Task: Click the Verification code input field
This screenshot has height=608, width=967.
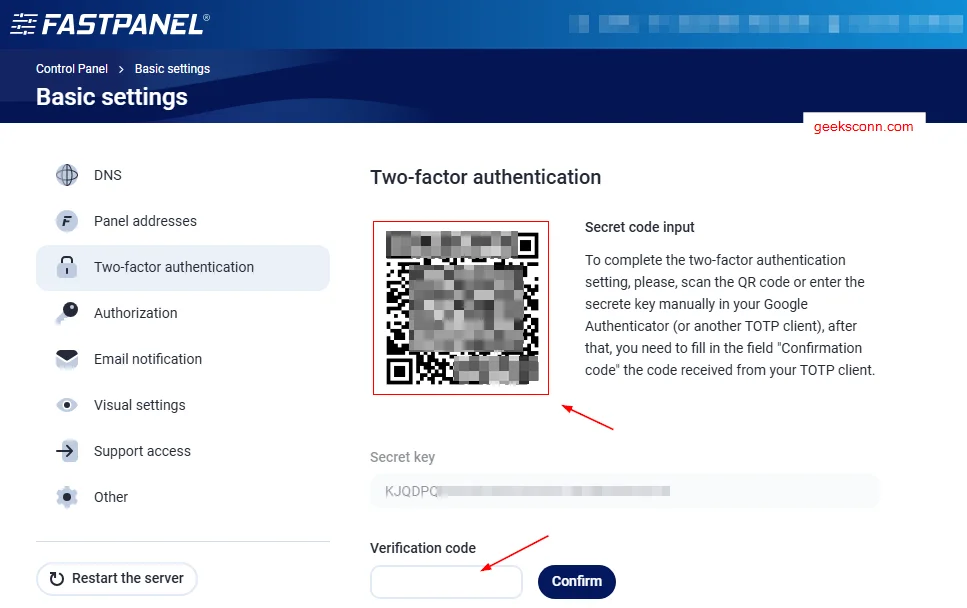Action: (x=446, y=581)
